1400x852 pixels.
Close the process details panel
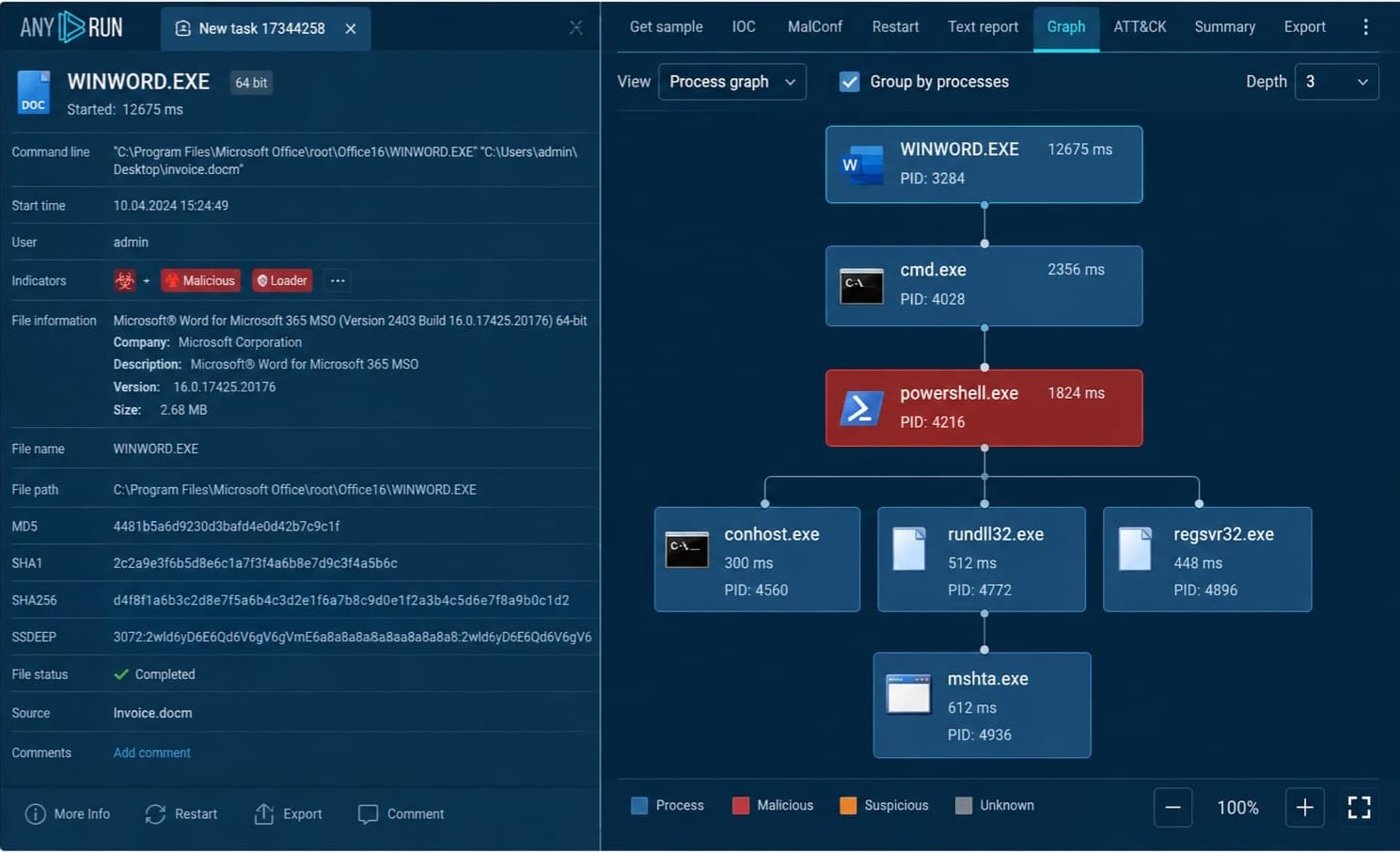coord(575,28)
